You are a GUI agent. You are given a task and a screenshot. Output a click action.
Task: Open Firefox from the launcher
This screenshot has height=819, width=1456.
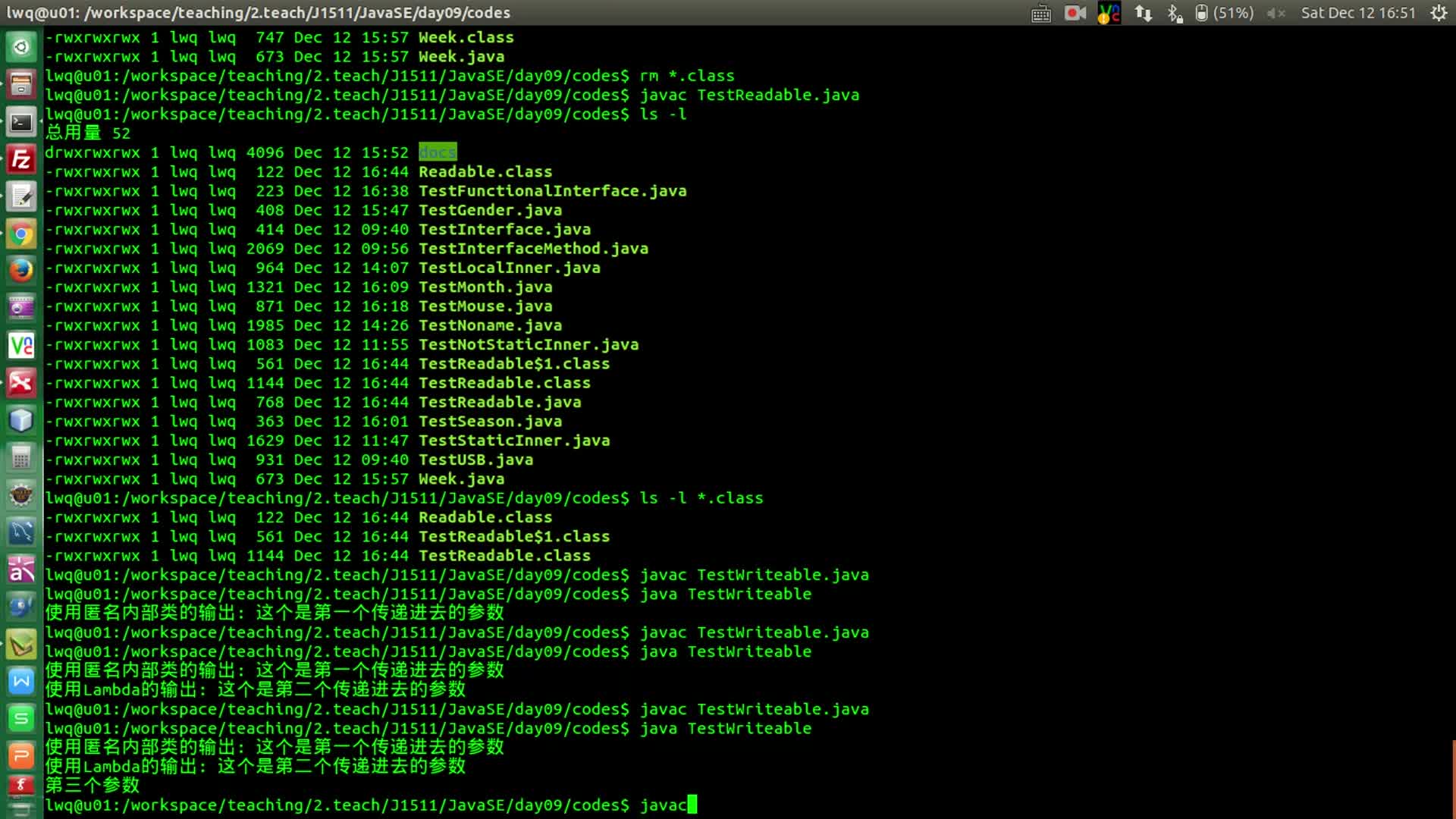tap(20, 270)
